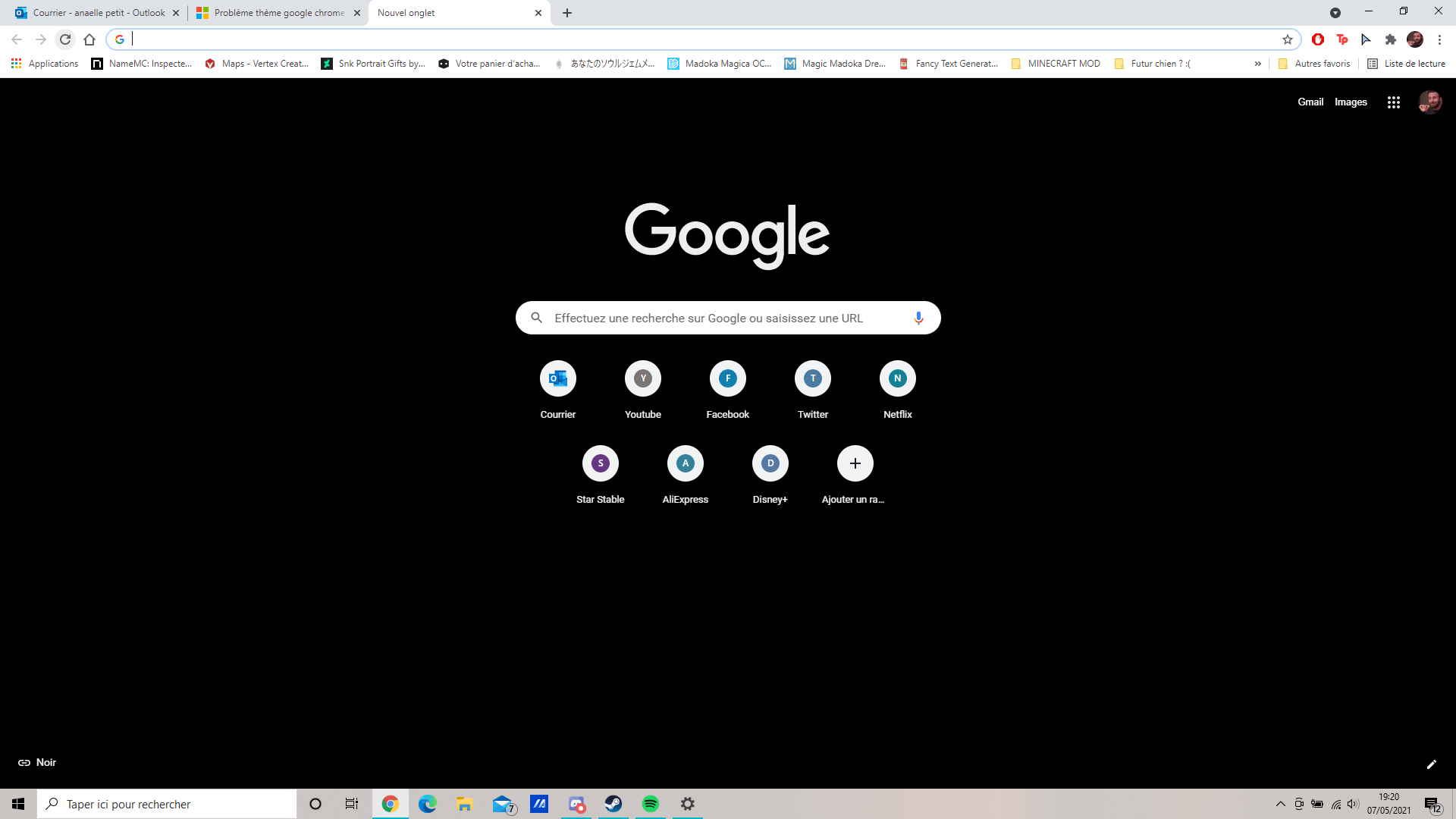Show hidden system tray icons
The height and width of the screenshot is (819, 1456).
(x=1280, y=804)
